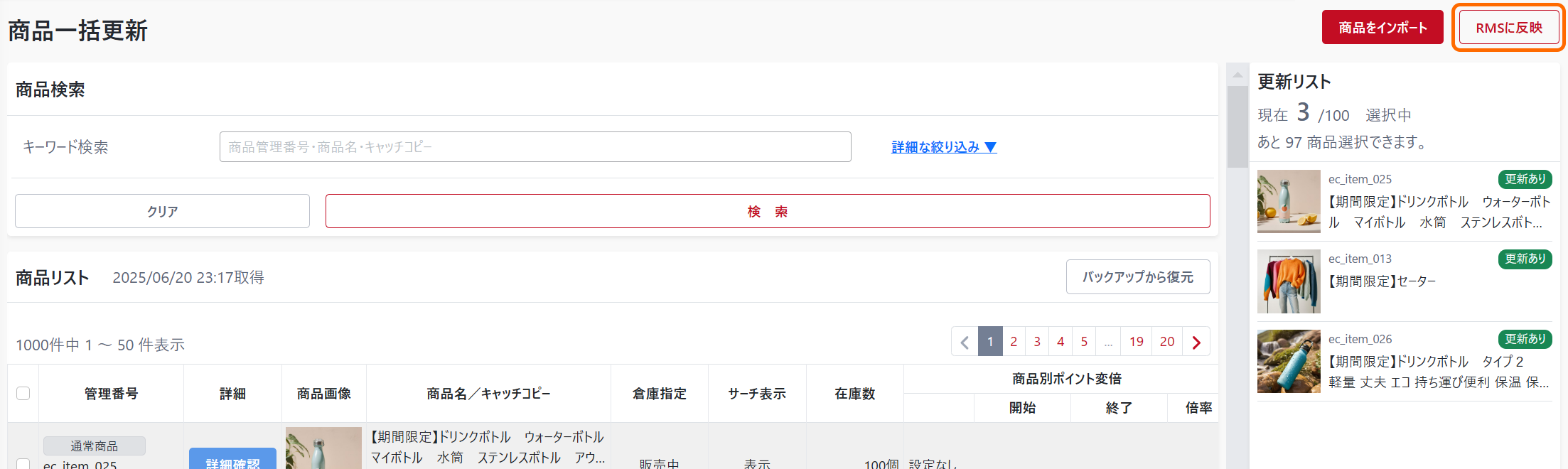Open pagination page 20
The width and height of the screenshot is (1568, 469).
coord(1167,342)
